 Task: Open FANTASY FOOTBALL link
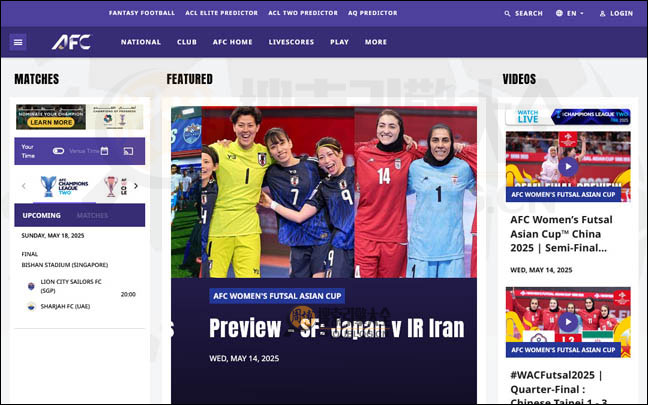pos(142,13)
